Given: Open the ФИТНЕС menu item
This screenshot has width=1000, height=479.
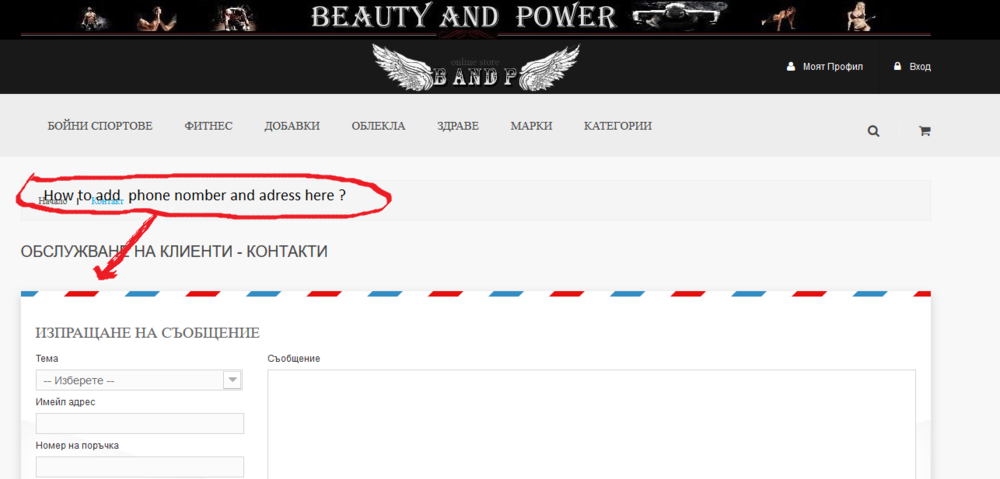Looking at the screenshot, I should point(209,126).
